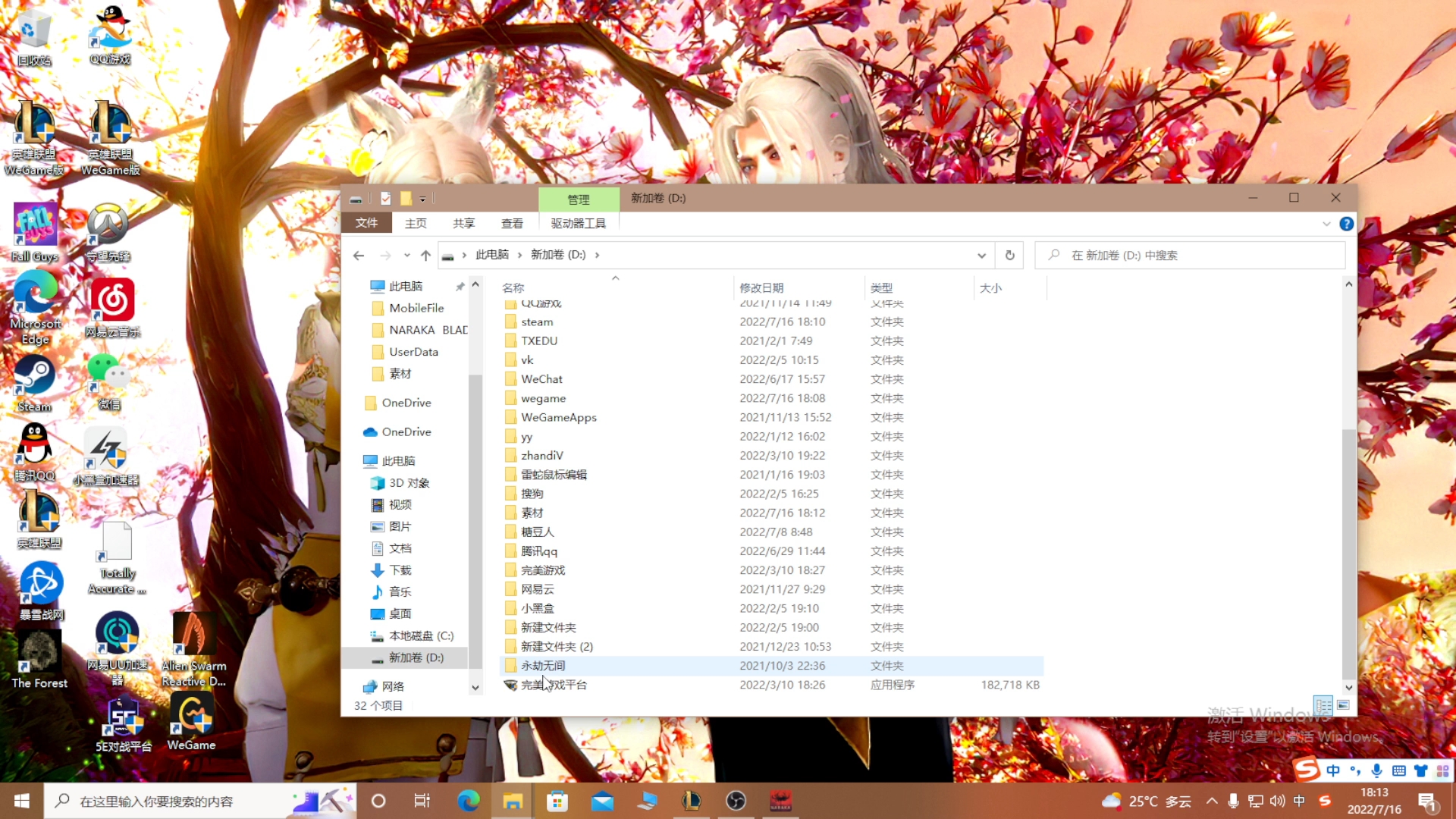
Task: Open the WeGame desktop shortcut
Action: click(191, 721)
